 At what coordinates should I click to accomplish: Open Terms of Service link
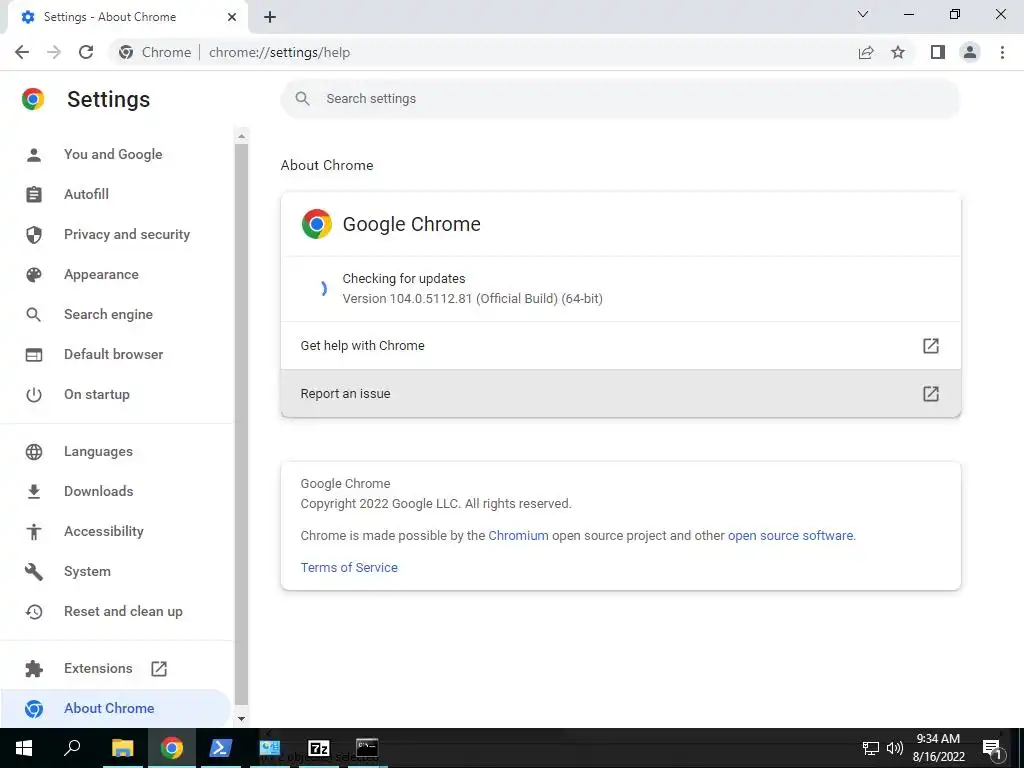[x=349, y=568]
